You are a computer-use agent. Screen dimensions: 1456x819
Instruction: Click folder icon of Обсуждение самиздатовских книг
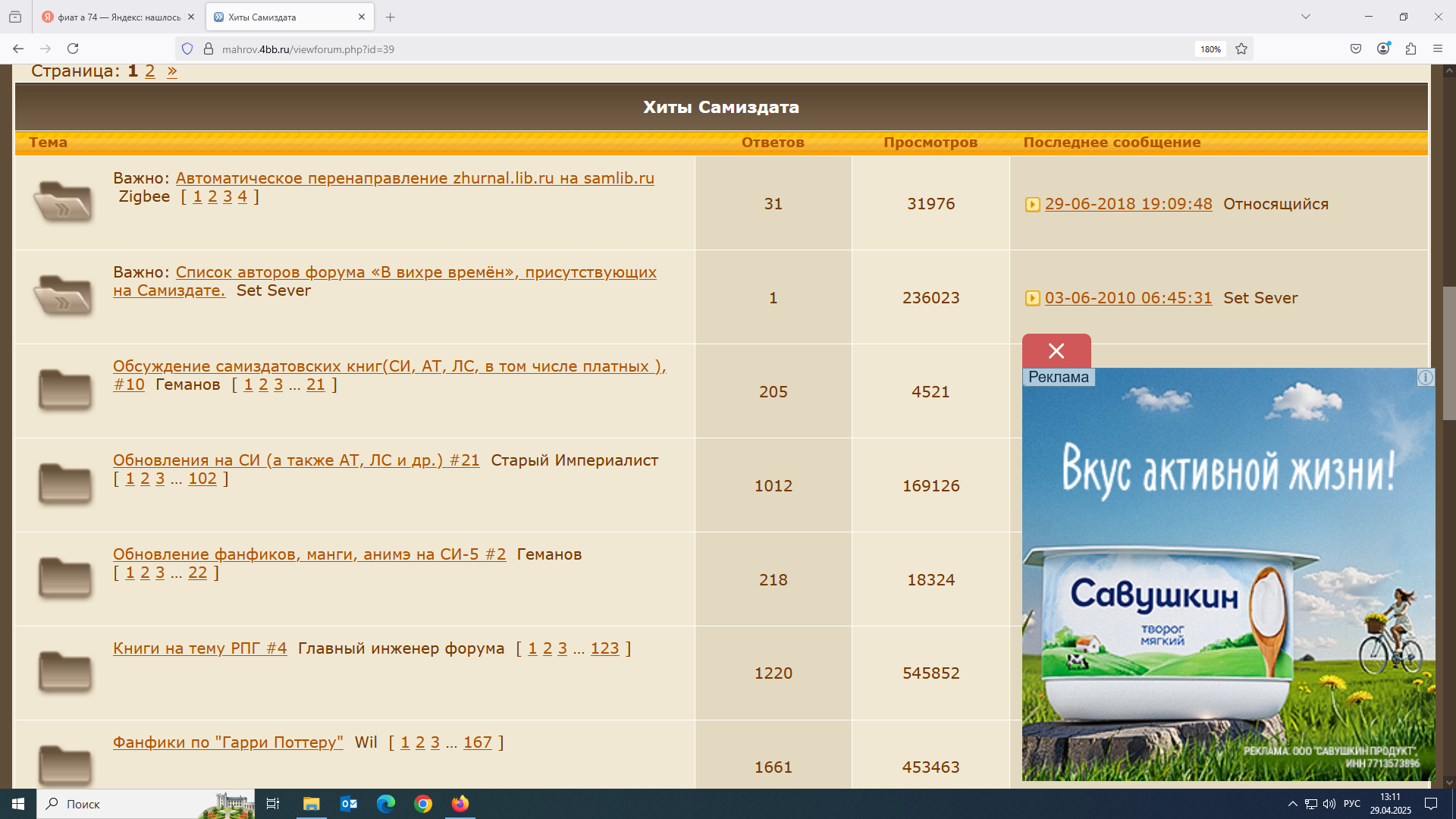[x=64, y=390]
